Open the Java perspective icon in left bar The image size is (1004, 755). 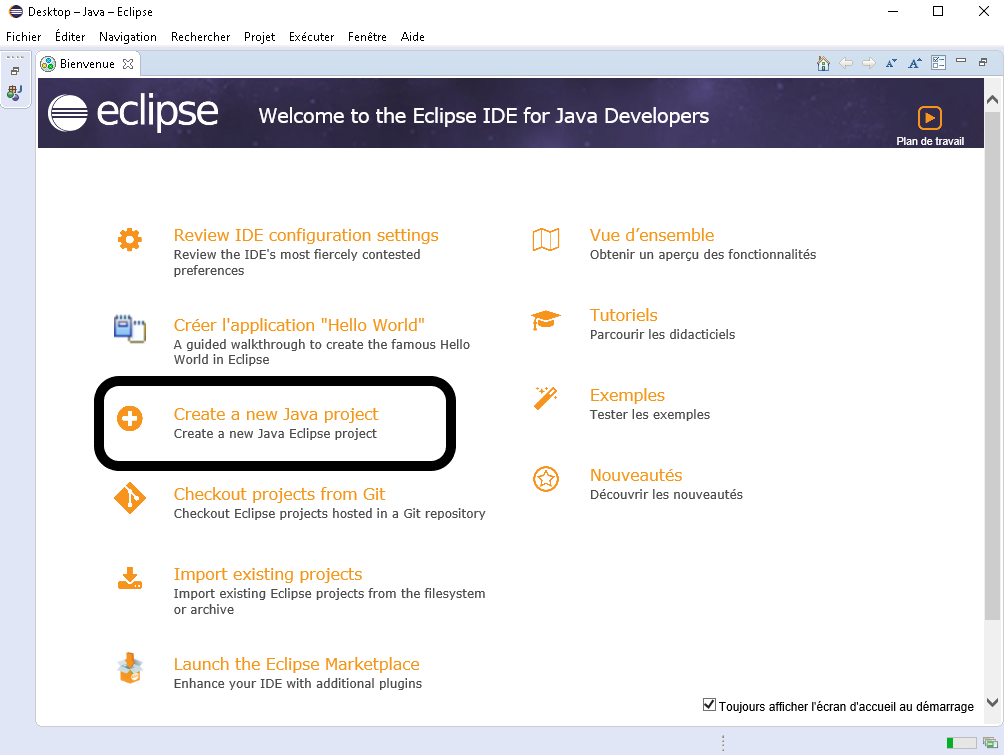point(14,92)
